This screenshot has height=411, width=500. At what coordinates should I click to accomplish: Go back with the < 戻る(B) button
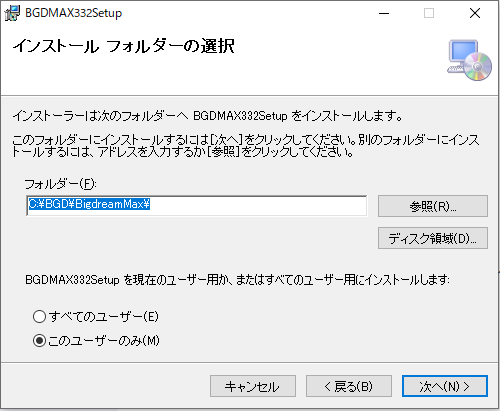[x=349, y=386]
